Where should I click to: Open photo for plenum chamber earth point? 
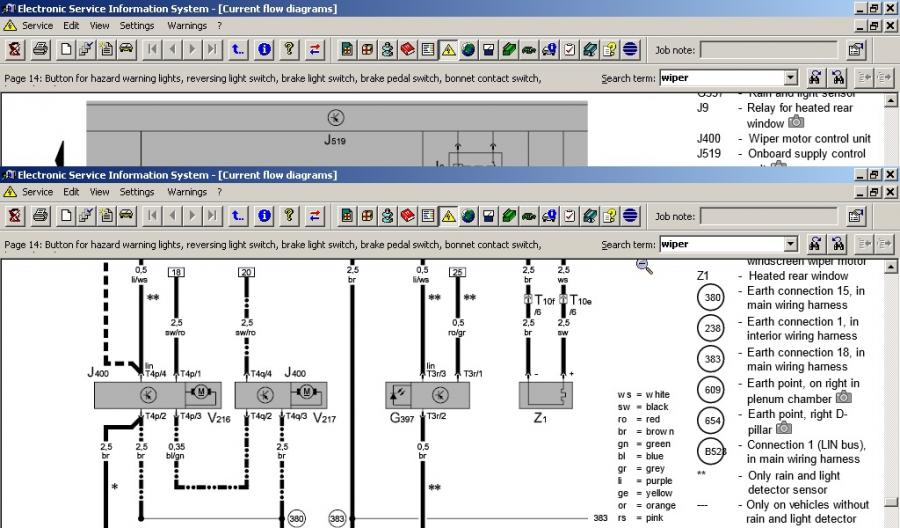843,398
